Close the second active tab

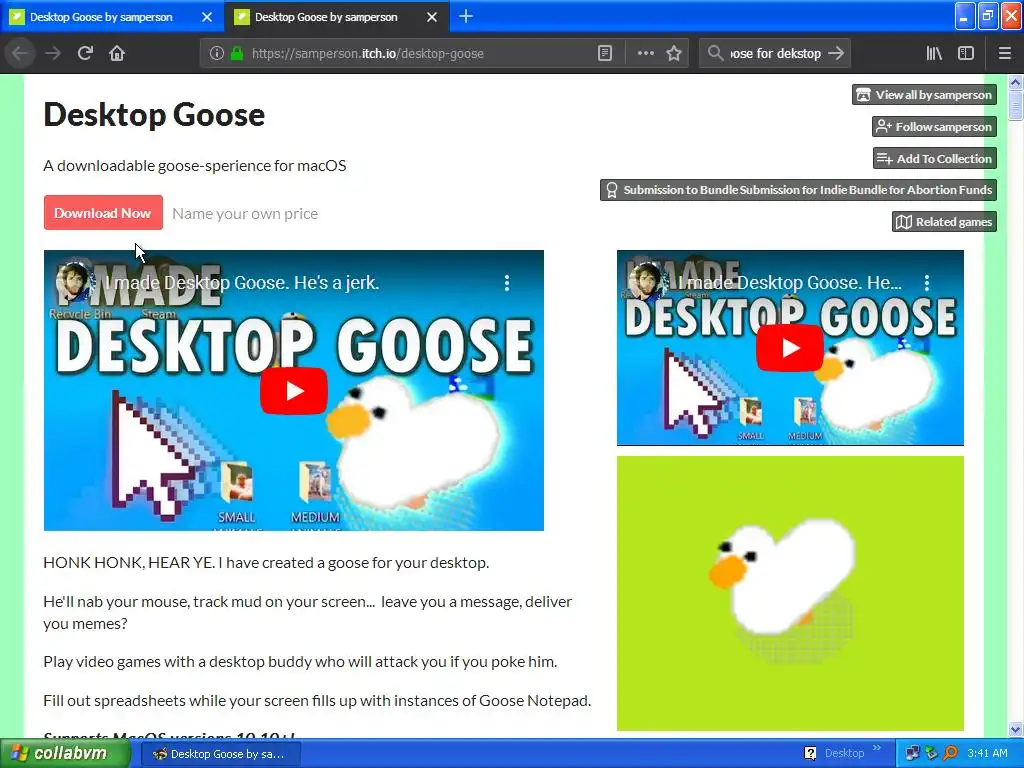432,17
